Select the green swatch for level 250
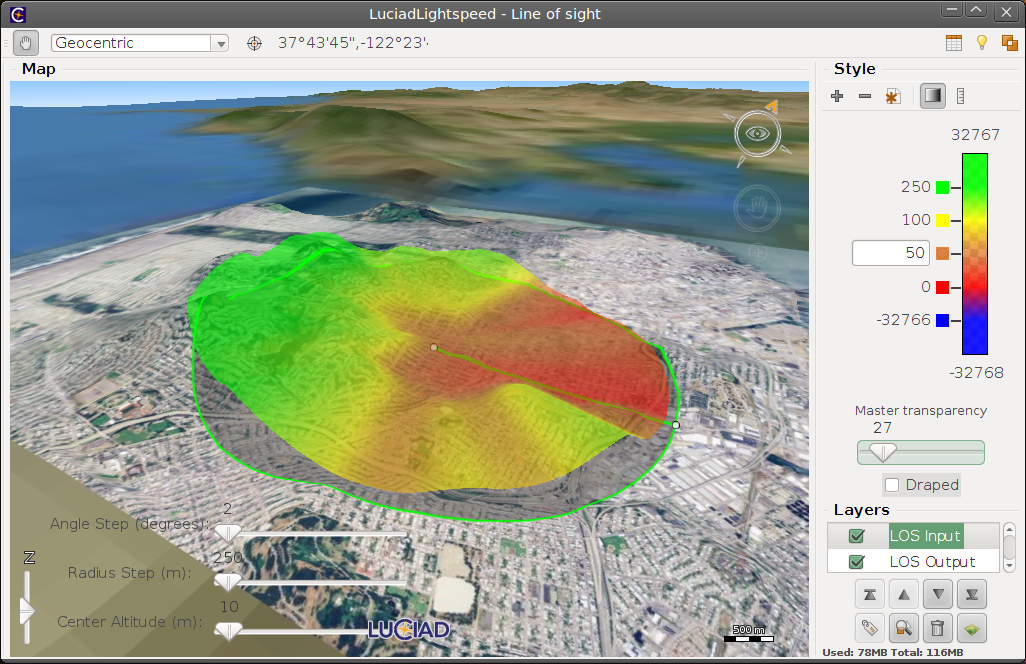The width and height of the screenshot is (1026, 664). click(942, 188)
